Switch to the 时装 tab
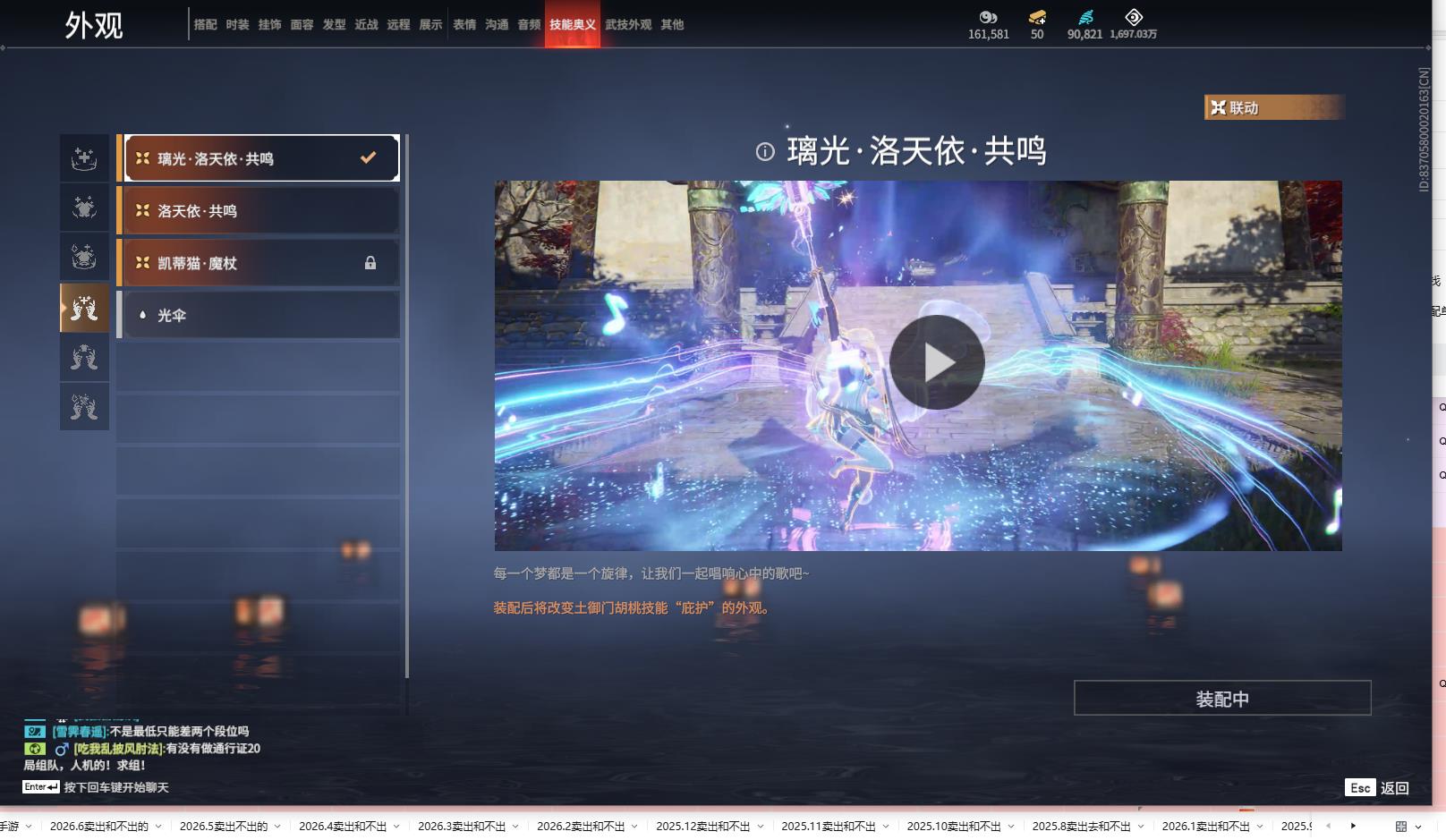The width and height of the screenshot is (1446, 840). (238, 25)
